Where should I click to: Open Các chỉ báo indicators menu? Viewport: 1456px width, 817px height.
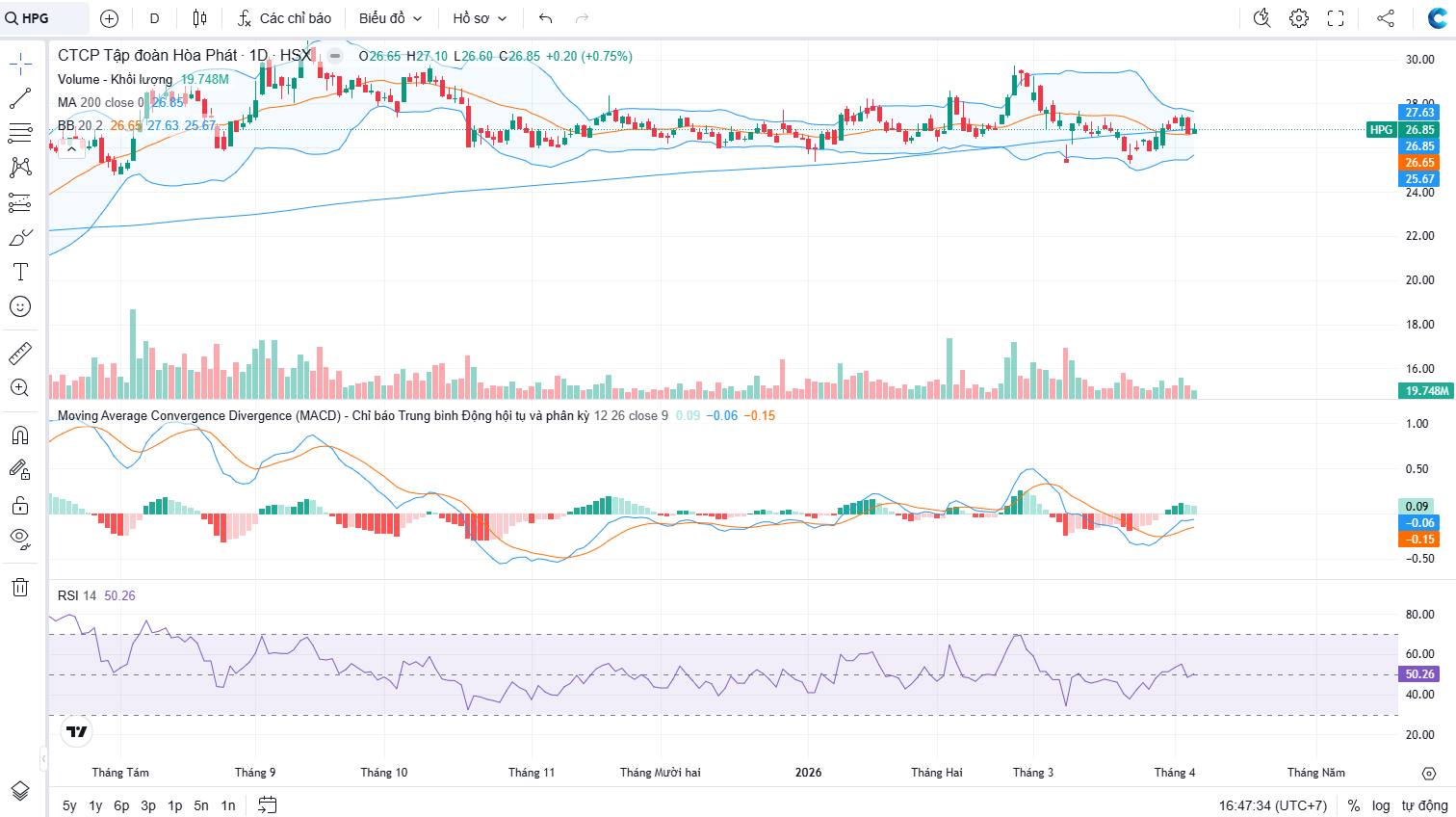(x=284, y=18)
